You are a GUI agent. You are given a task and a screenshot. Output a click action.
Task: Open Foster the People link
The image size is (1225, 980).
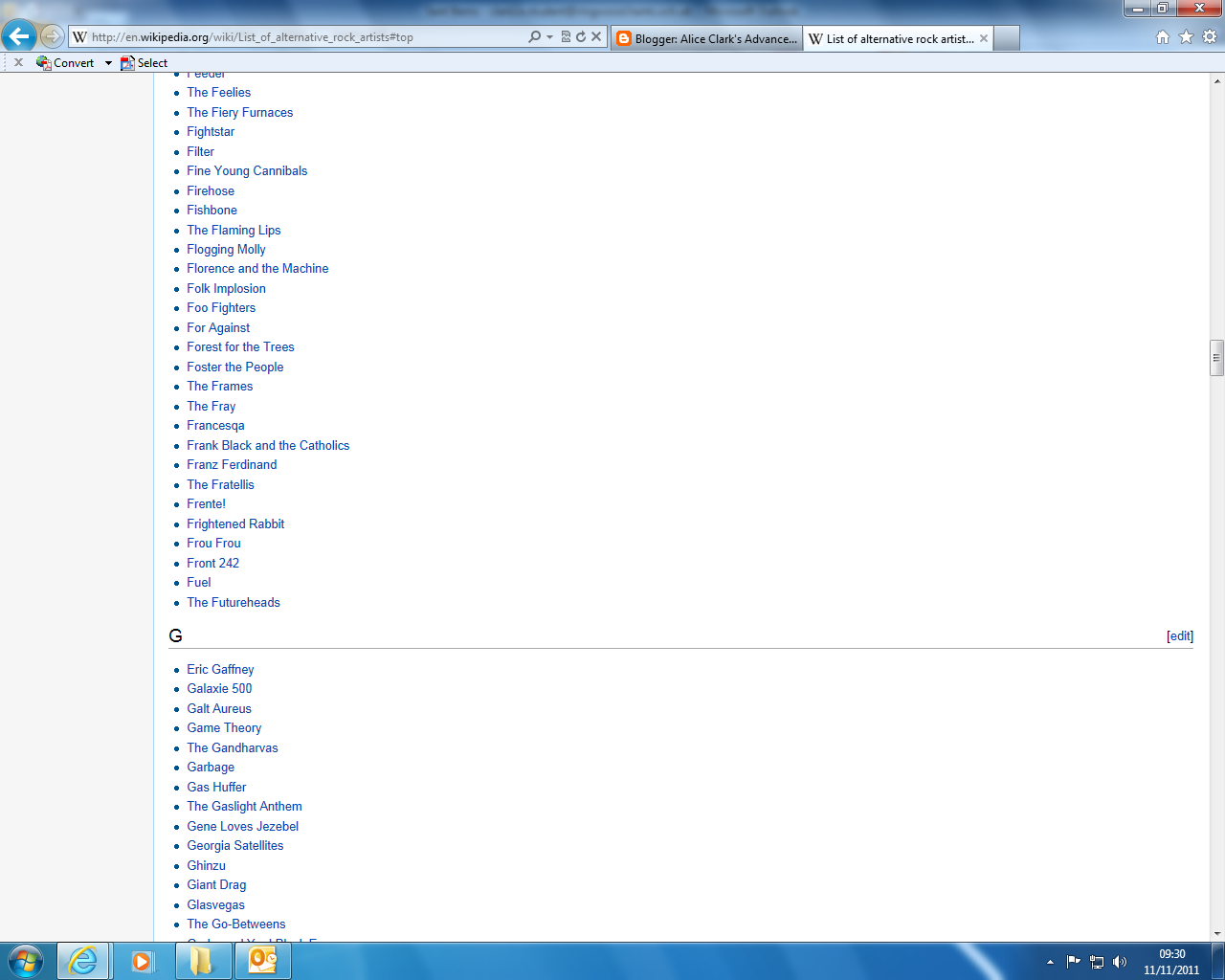tap(234, 367)
